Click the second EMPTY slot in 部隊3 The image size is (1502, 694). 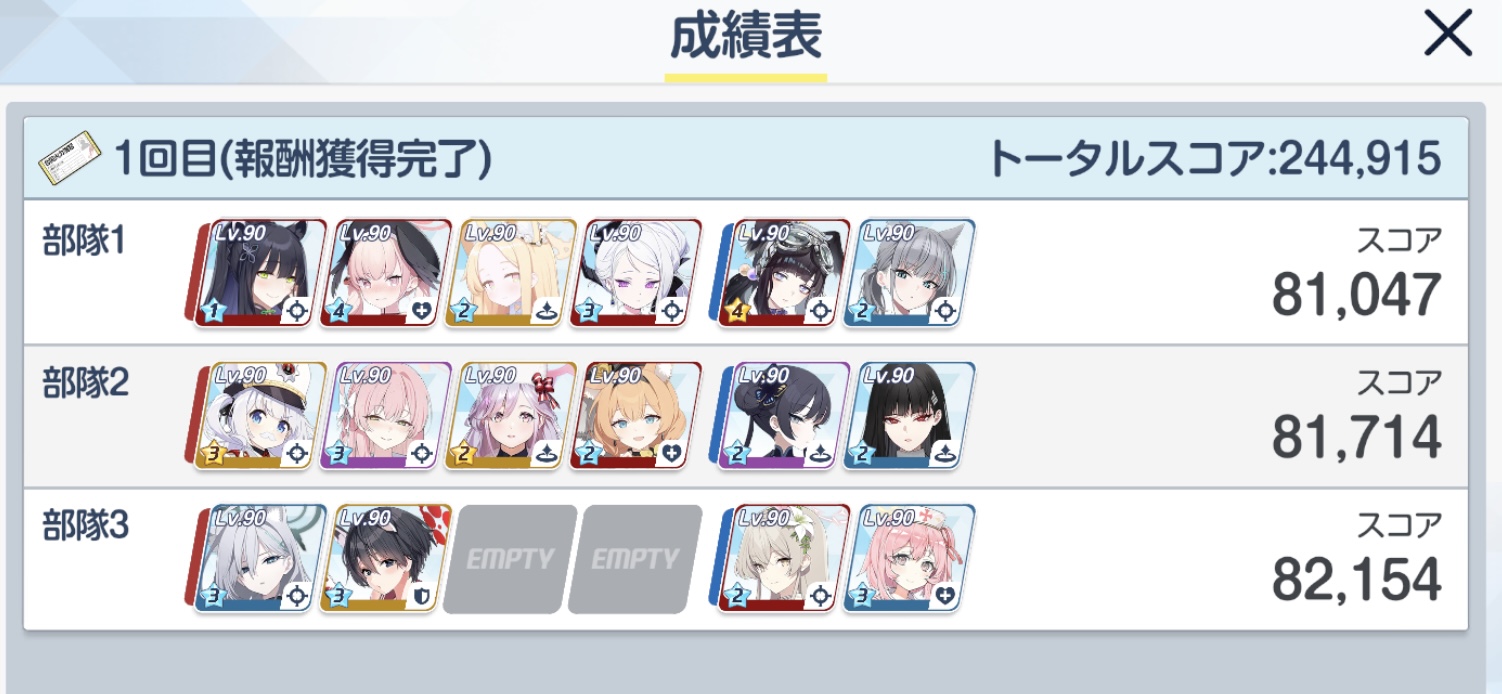coord(635,559)
